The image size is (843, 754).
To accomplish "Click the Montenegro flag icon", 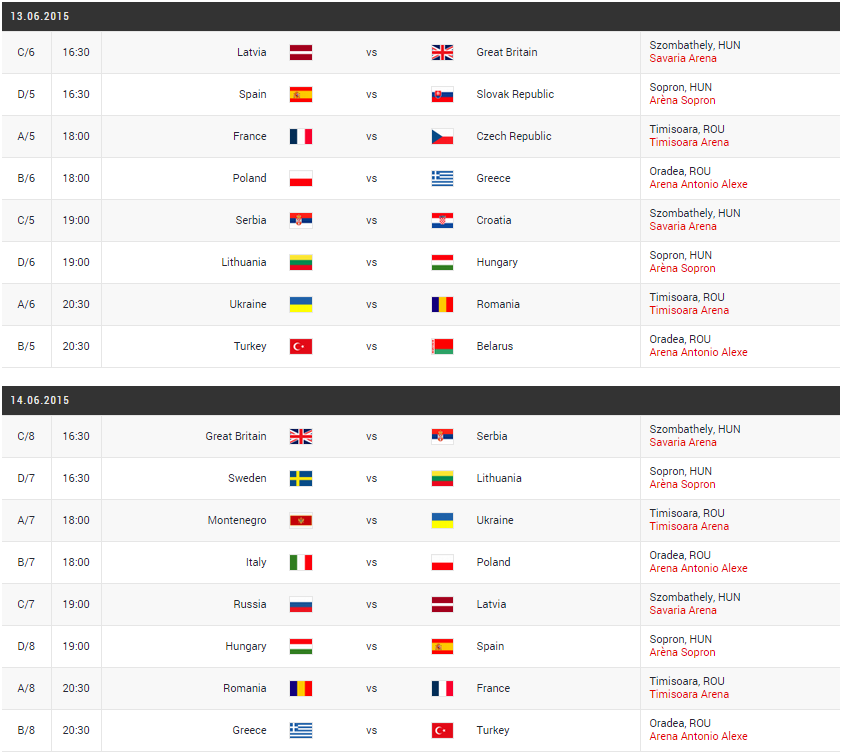I will pyautogui.click(x=301, y=521).
